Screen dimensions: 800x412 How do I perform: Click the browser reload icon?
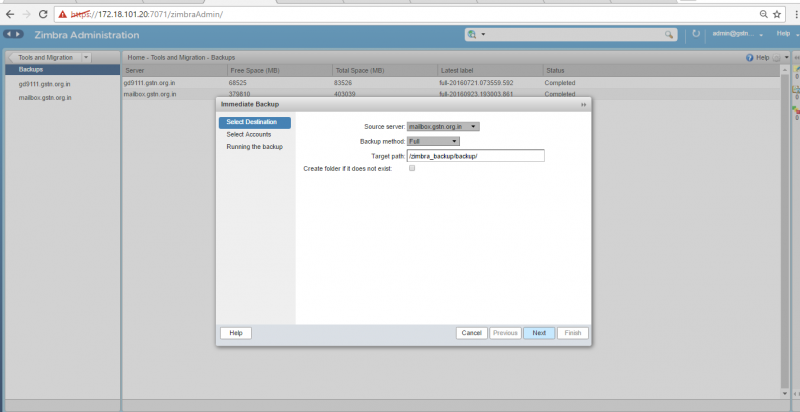(43, 14)
